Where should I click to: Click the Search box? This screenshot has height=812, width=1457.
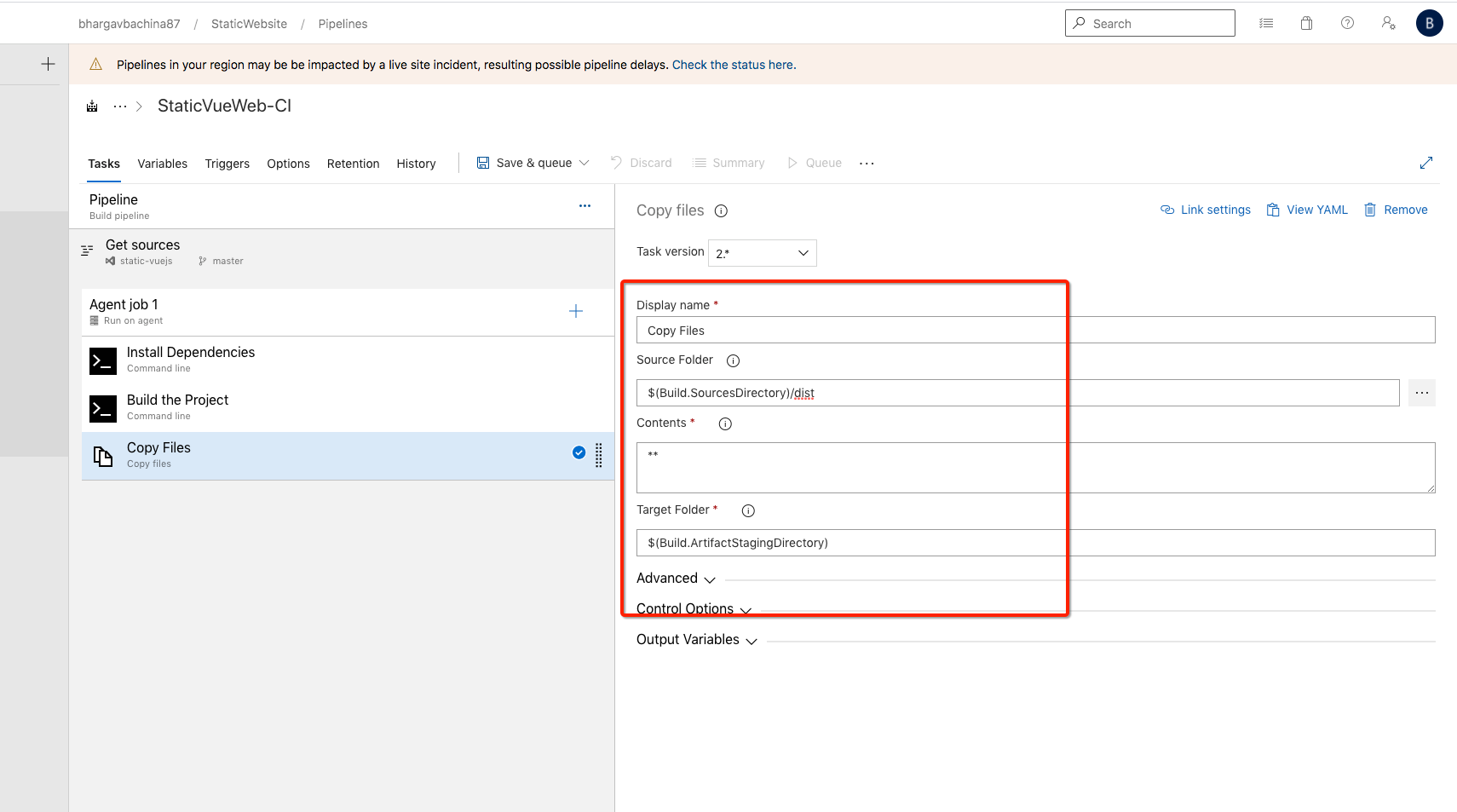1149,23
